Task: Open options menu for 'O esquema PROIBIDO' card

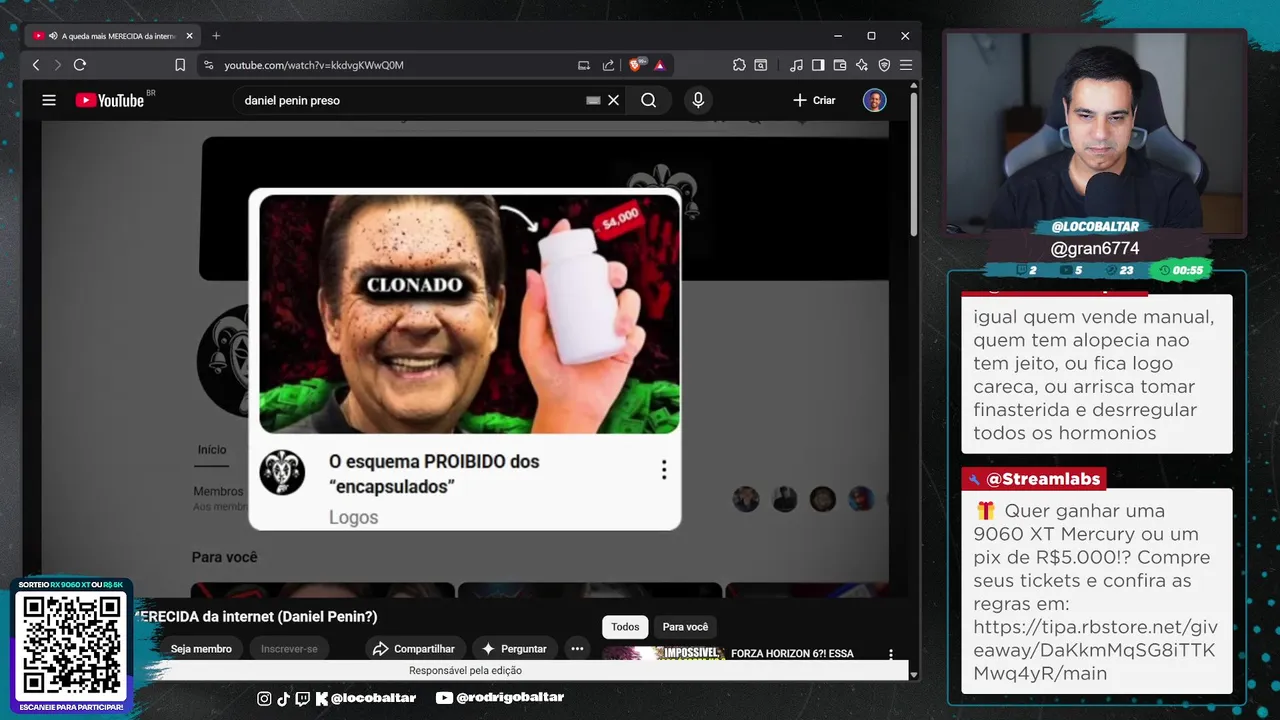Action: [664, 470]
